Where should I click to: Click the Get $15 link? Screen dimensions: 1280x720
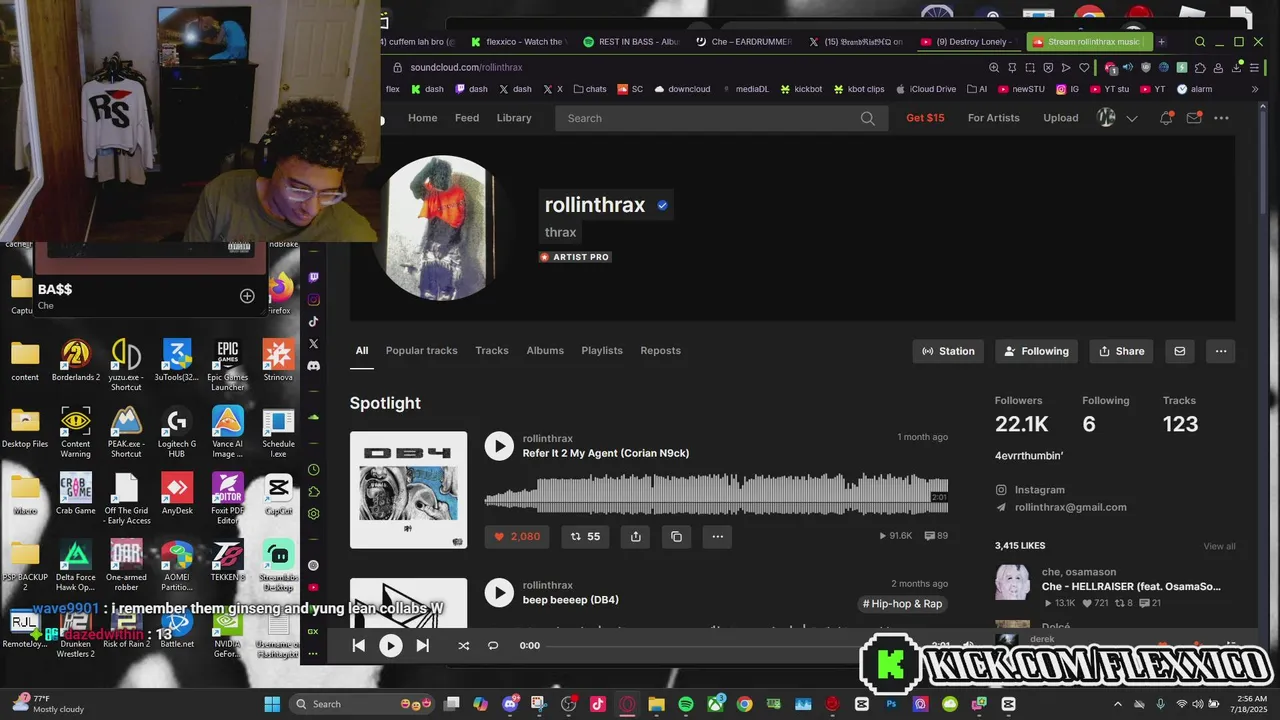925,118
